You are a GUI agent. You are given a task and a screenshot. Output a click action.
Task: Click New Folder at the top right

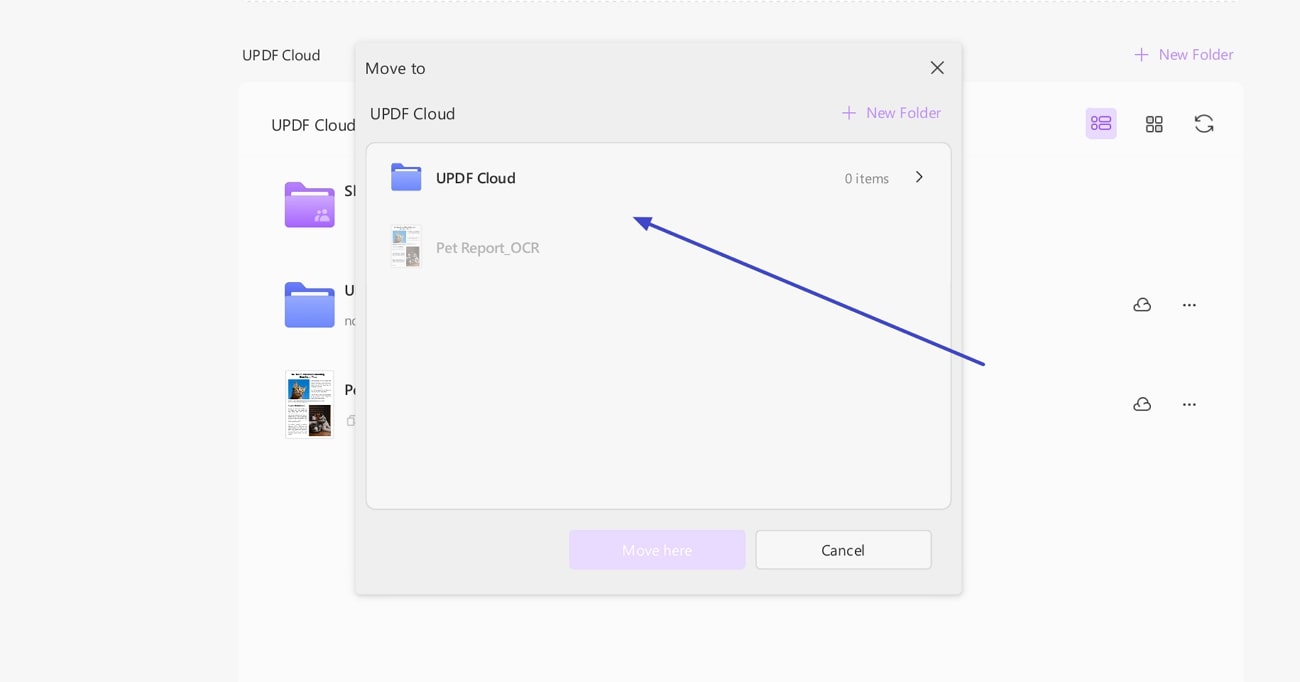pyautogui.click(x=1183, y=54)
